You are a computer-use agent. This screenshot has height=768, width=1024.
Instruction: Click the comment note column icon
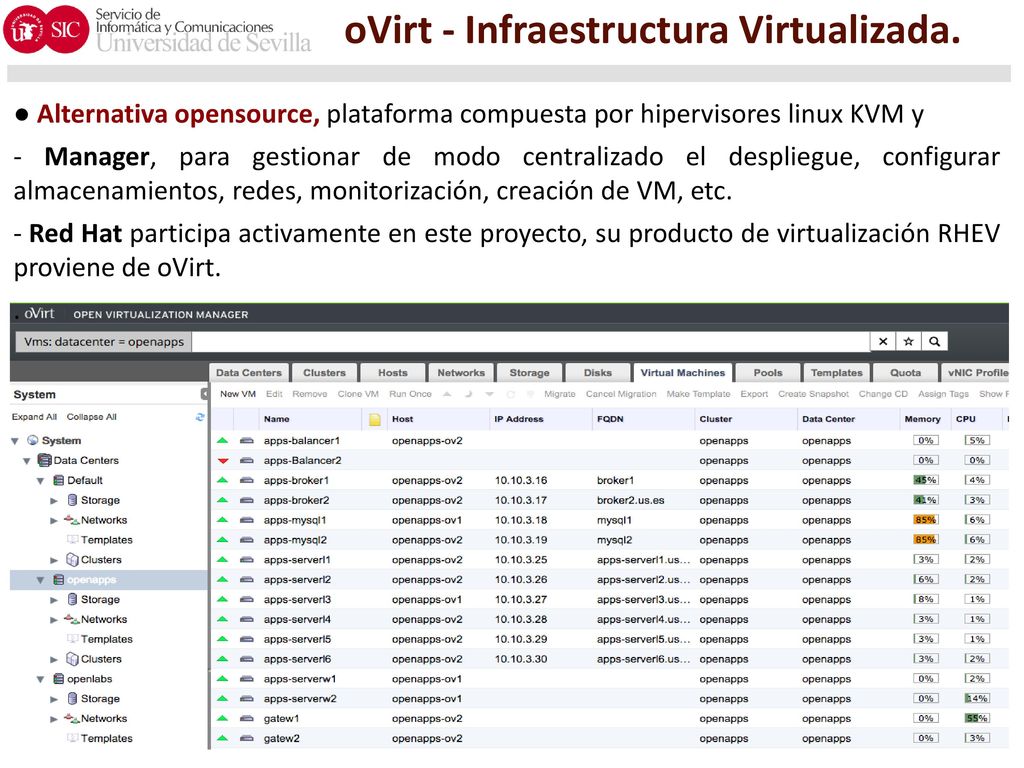coord(375,419)
